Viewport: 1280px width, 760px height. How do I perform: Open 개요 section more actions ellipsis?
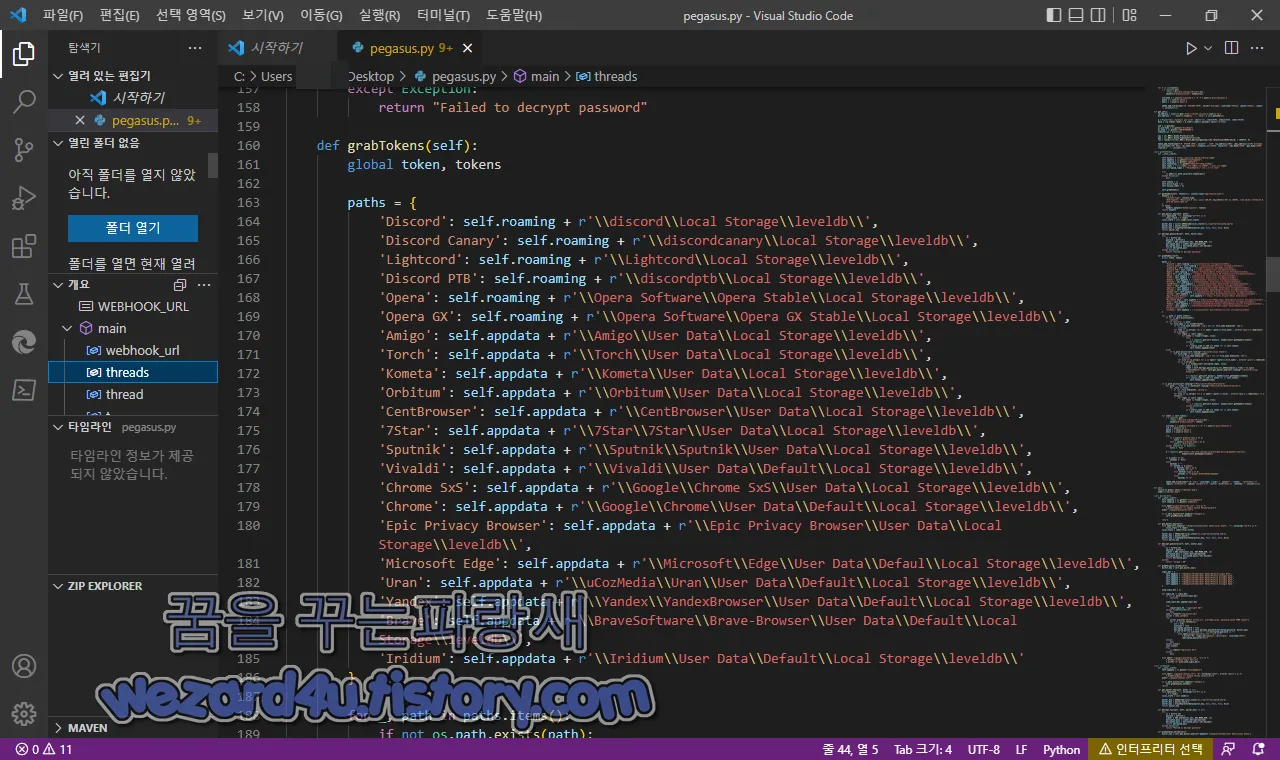[x=202, y=285]
